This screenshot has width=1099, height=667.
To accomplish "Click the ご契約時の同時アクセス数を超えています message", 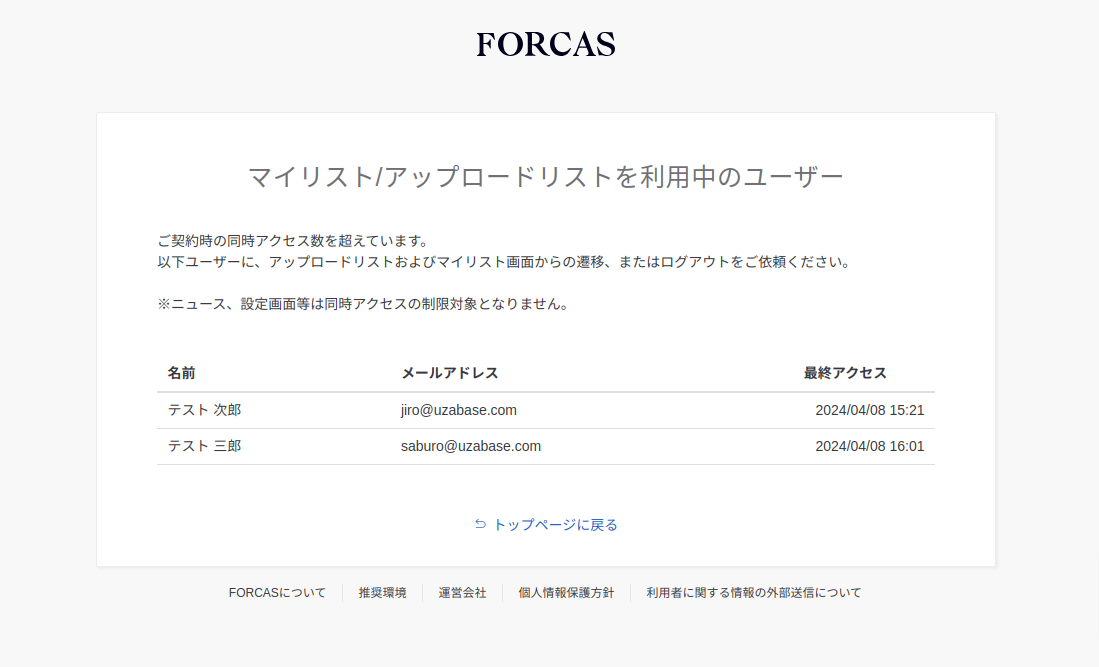I will point(293,241).
